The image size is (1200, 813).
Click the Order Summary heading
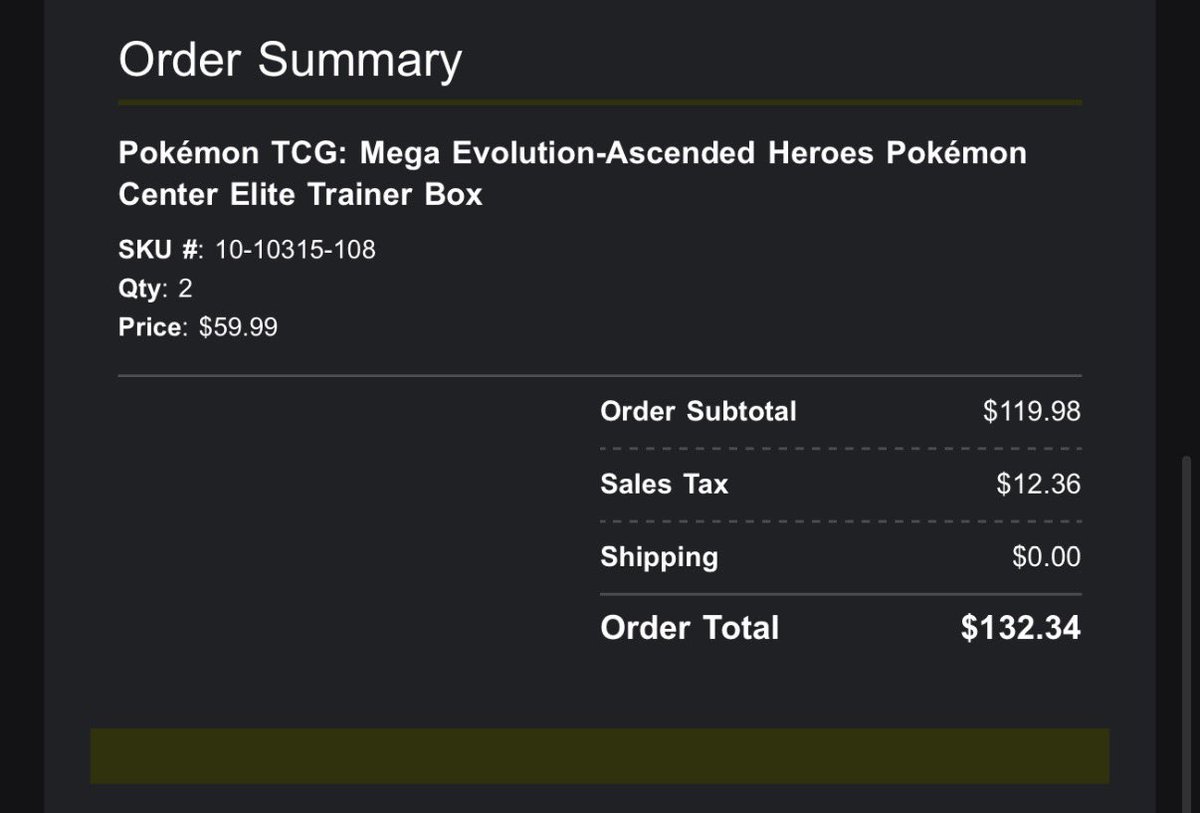[290, 60]
